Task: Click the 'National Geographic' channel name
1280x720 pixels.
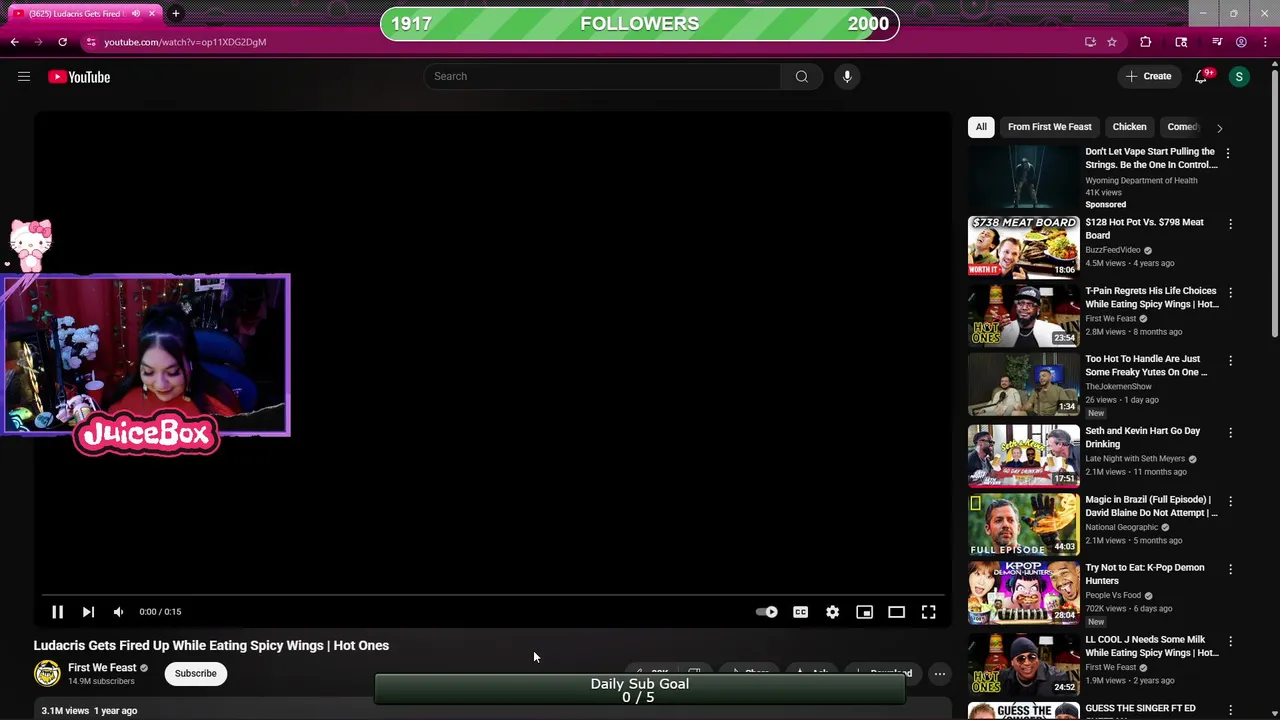Action: (1122, 527)
